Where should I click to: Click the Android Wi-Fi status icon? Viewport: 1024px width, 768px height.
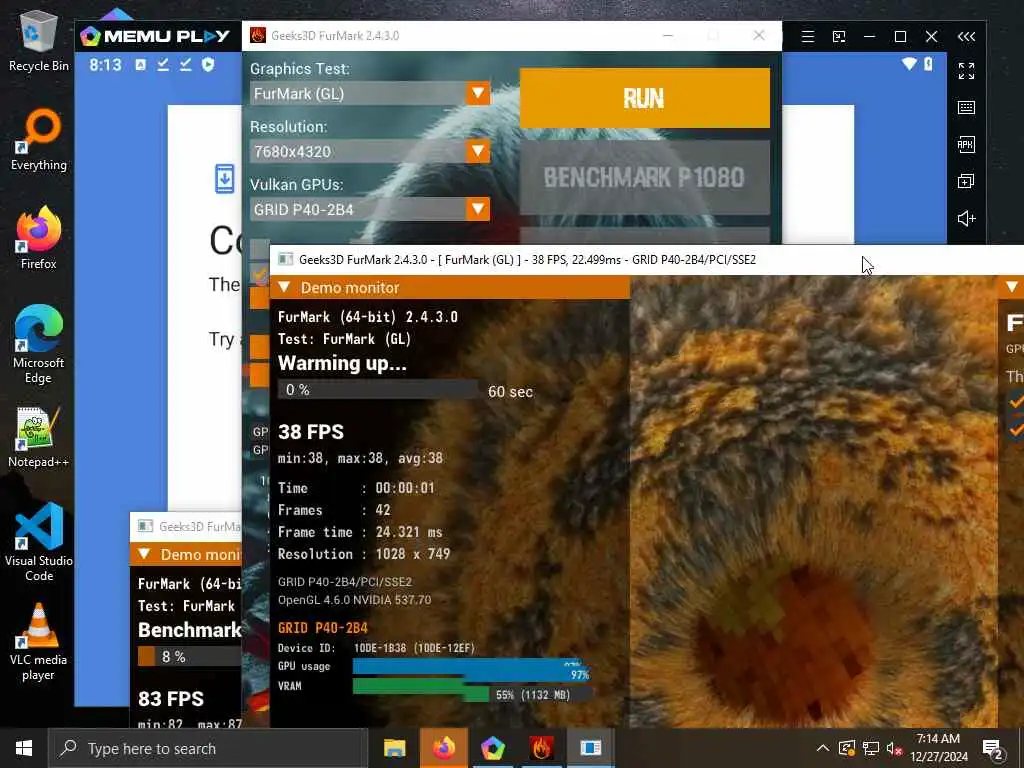click(908, 64)
